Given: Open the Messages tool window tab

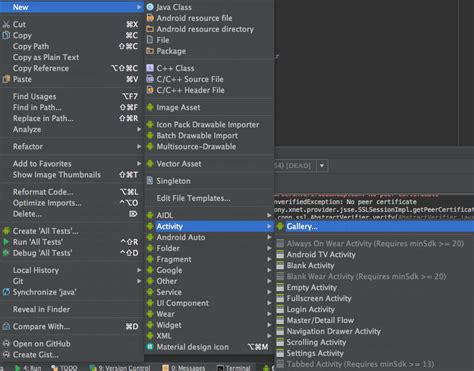Looking at the screenshot, I should 184,368.
